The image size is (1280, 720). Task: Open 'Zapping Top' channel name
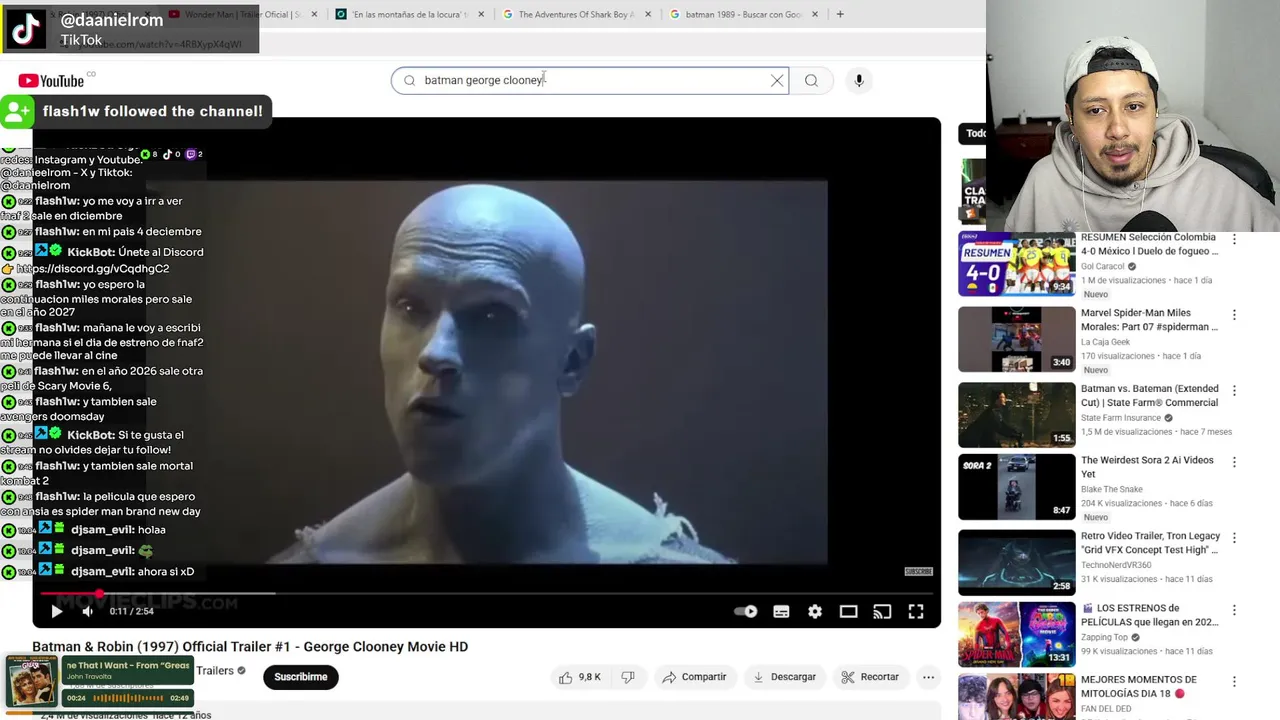pos(1104,637)
